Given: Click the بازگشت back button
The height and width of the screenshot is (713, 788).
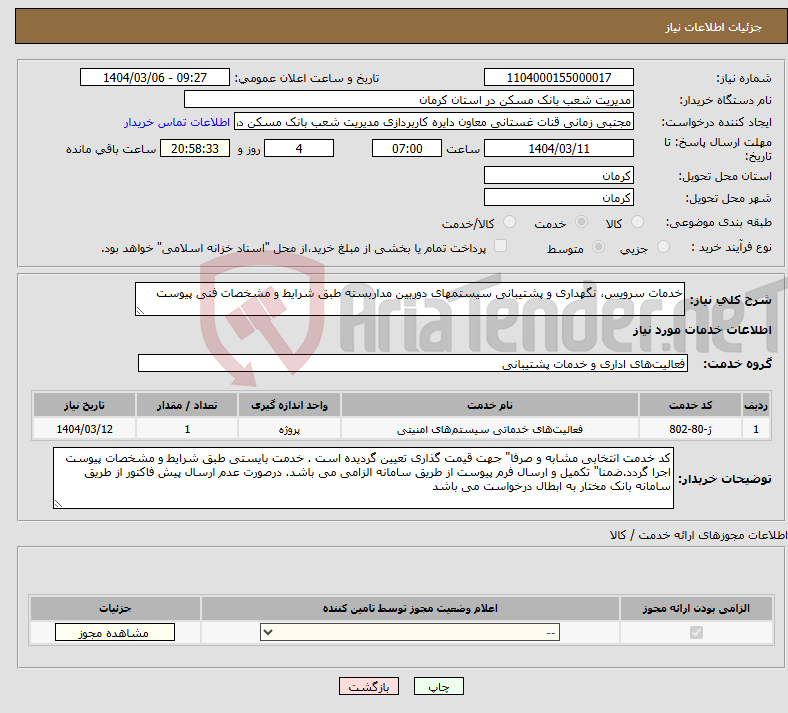Looking at the screenshot, I should [x=369, y=686].
